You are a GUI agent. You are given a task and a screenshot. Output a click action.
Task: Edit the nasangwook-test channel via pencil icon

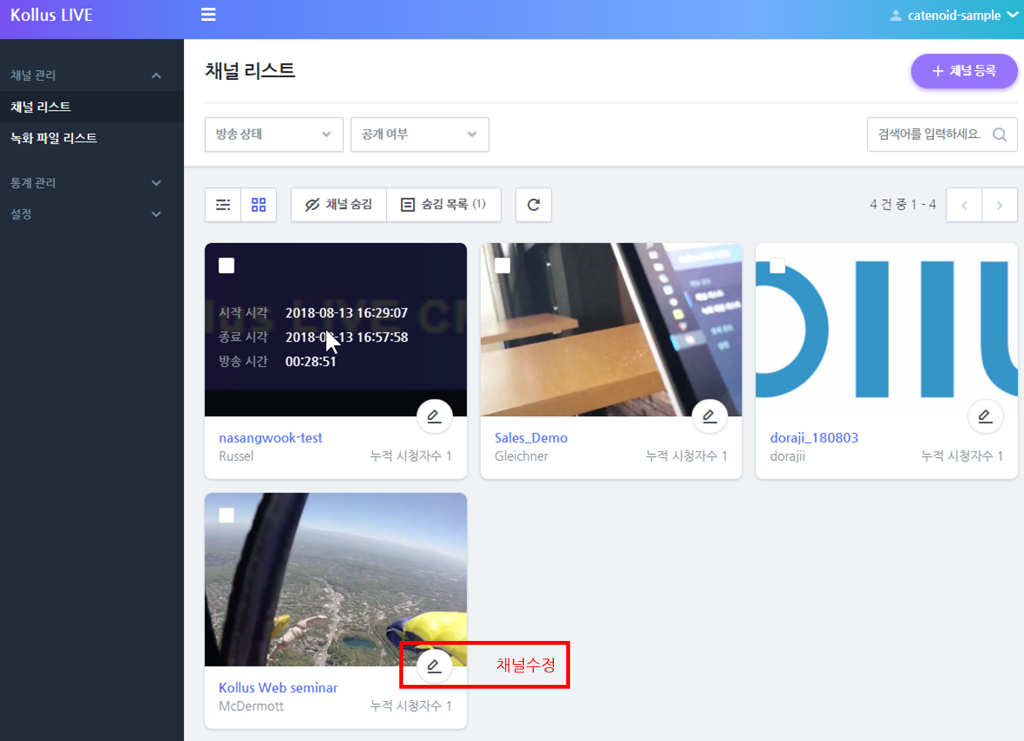[434, 416]
